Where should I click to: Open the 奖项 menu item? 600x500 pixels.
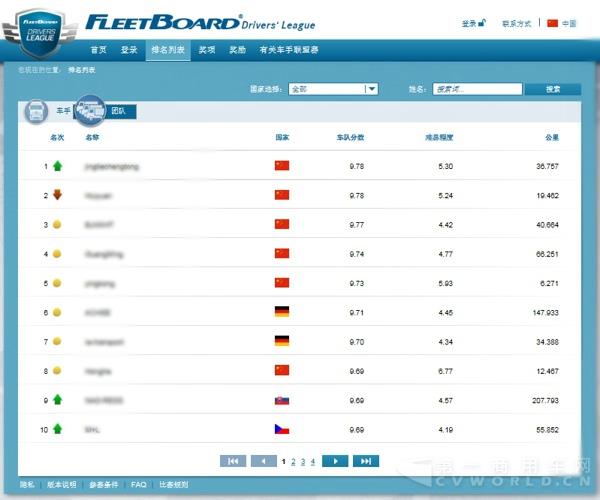pos(207,50)
